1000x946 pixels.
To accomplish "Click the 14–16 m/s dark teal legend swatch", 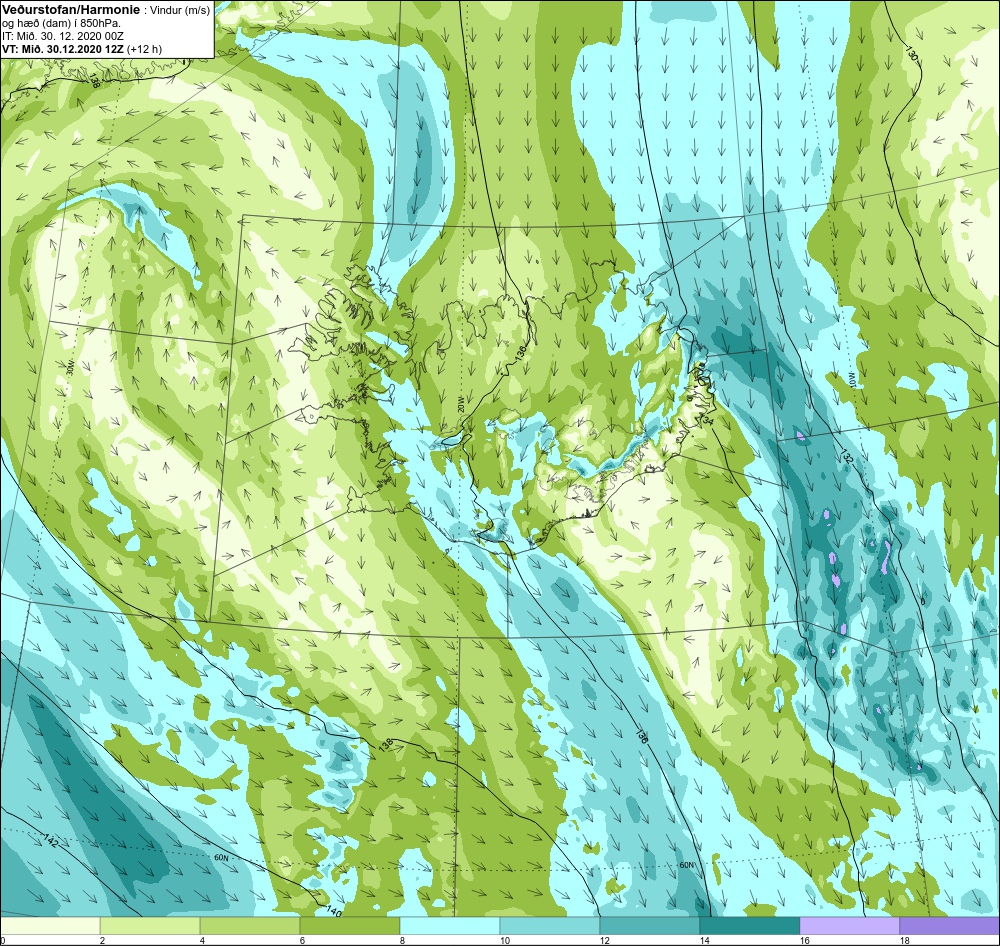I will pos(749,926).
